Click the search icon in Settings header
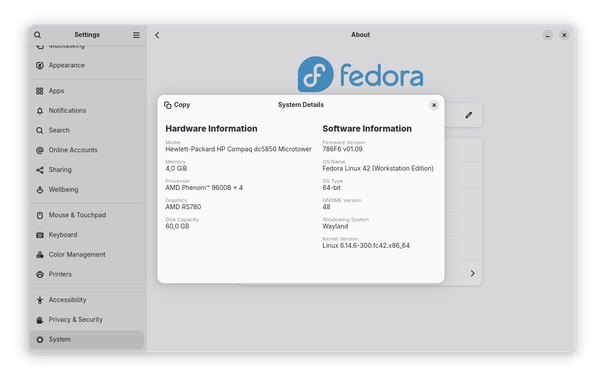This screenshot has width=602, height=383. coord(37,35)
